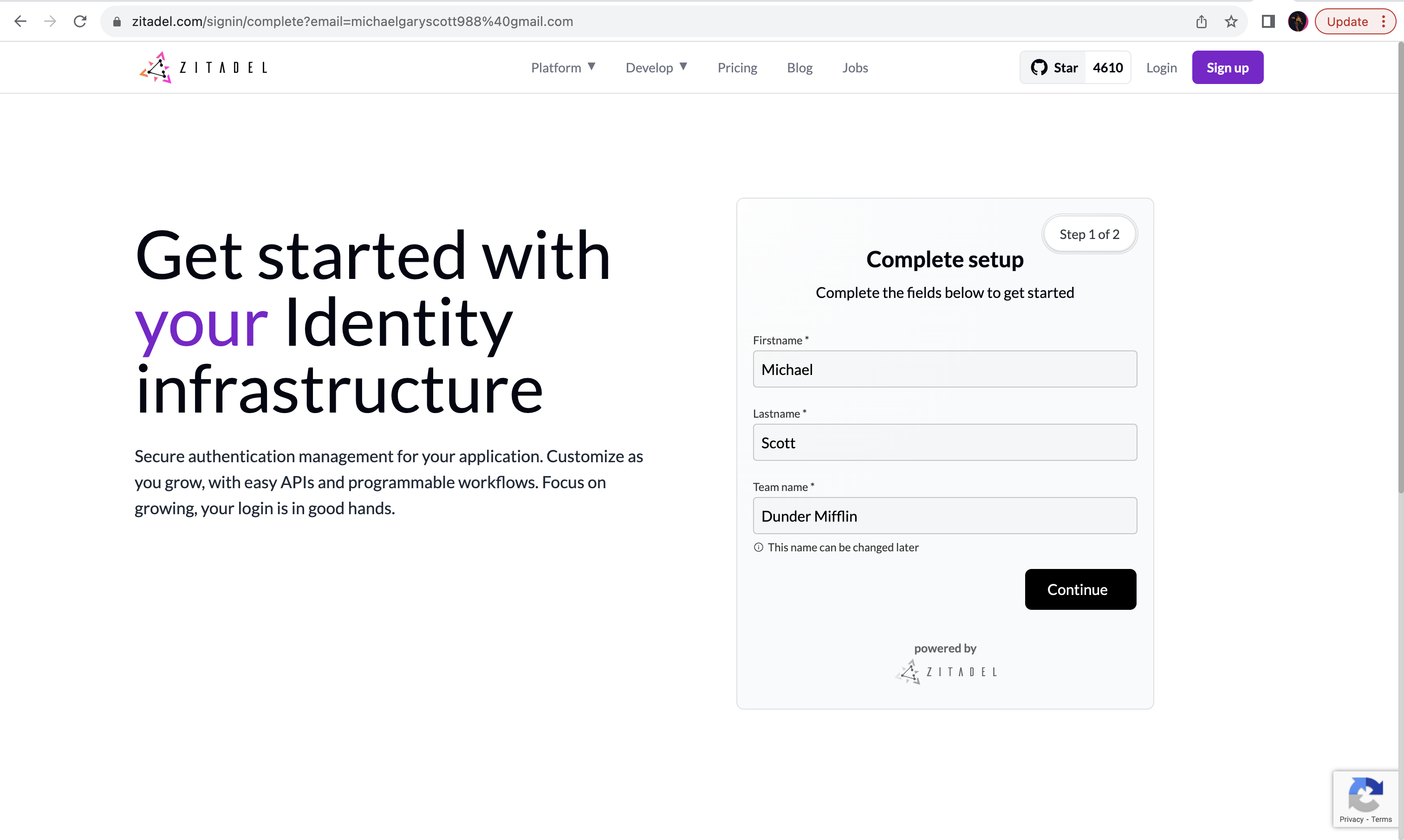Click the Jobs menu item
Viewport: 1404px width, 840px height.
tap(855, 67)
